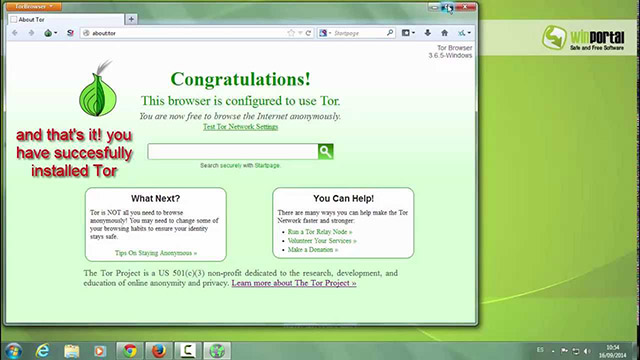Viewport: 640px width, 360px height.
Task: Open Test Tor Network Settings link
Action: click(240, 127)
